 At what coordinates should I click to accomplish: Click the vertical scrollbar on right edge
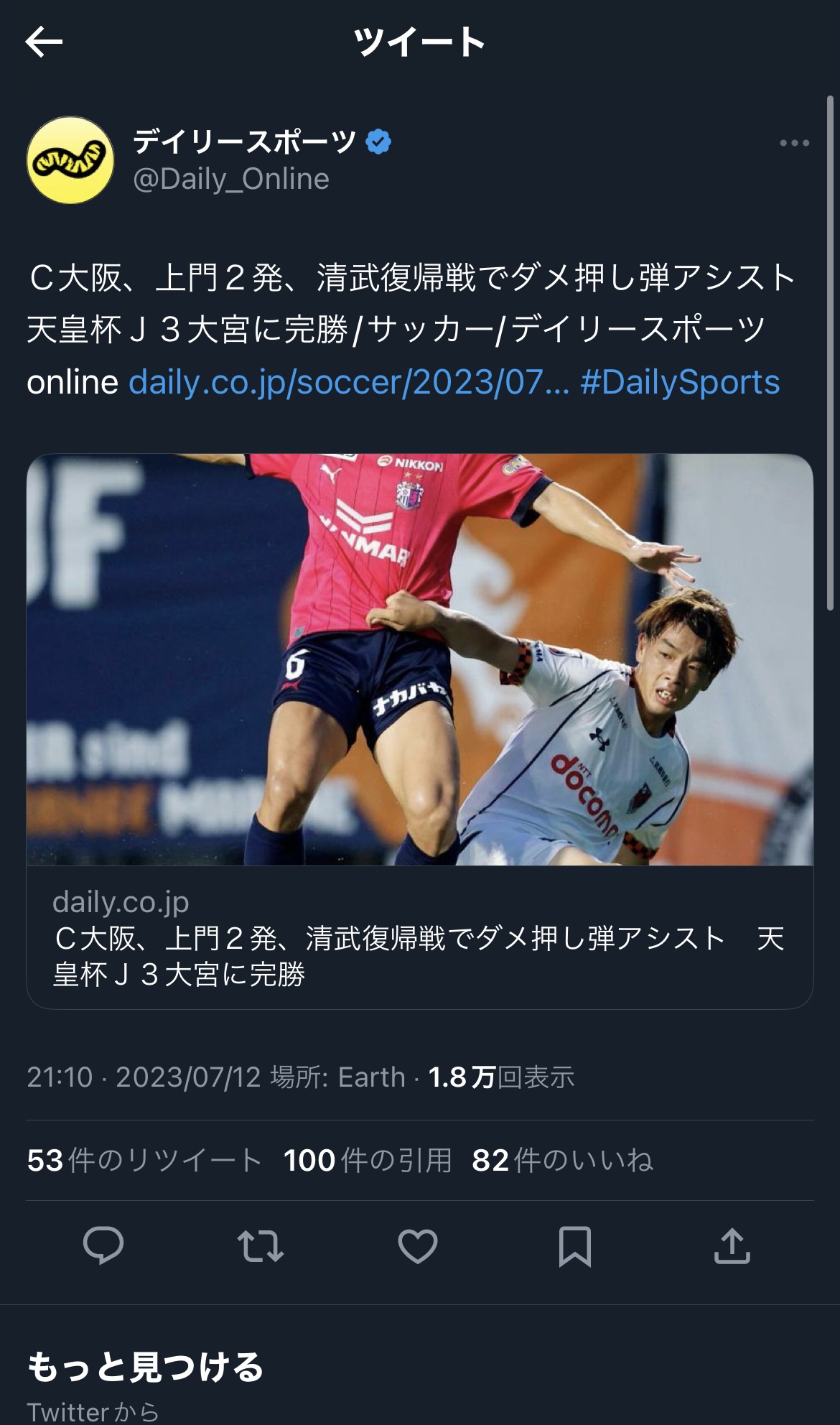[830, 352]
